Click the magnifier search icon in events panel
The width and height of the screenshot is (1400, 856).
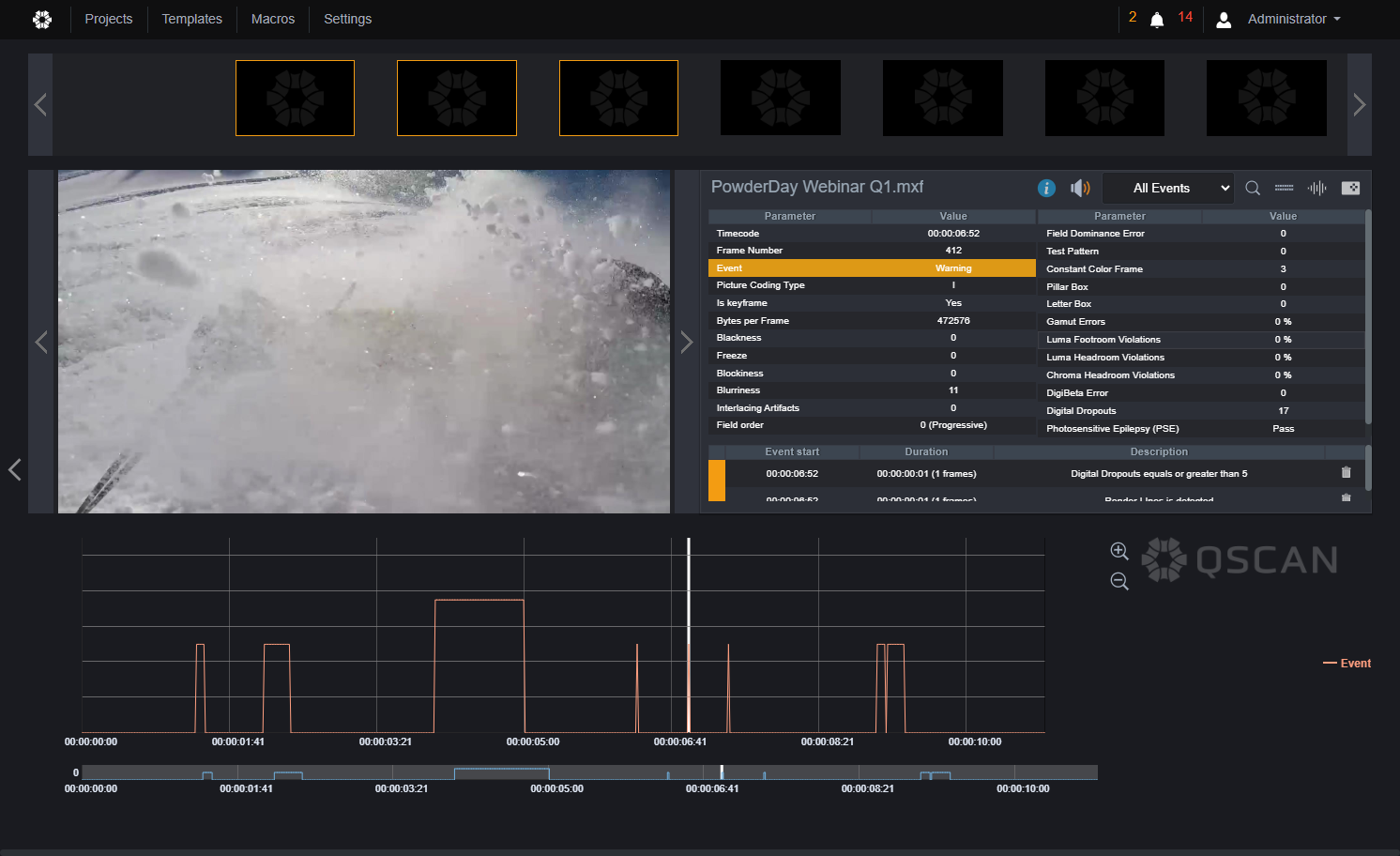click(1253, 188)
